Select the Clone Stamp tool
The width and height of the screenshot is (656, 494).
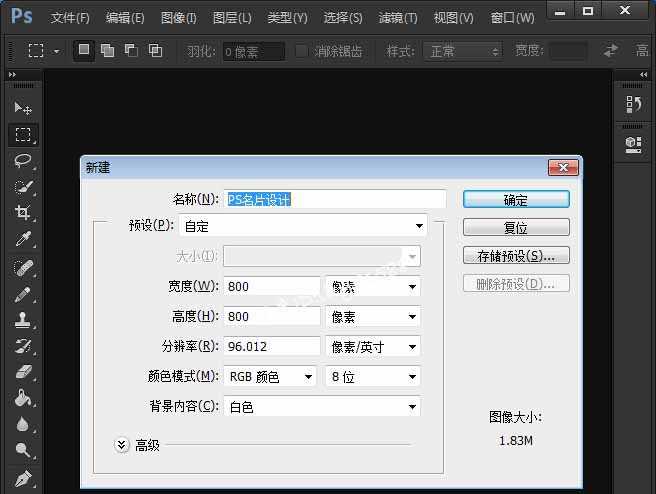pyautogui.click(x=22, y=320)
